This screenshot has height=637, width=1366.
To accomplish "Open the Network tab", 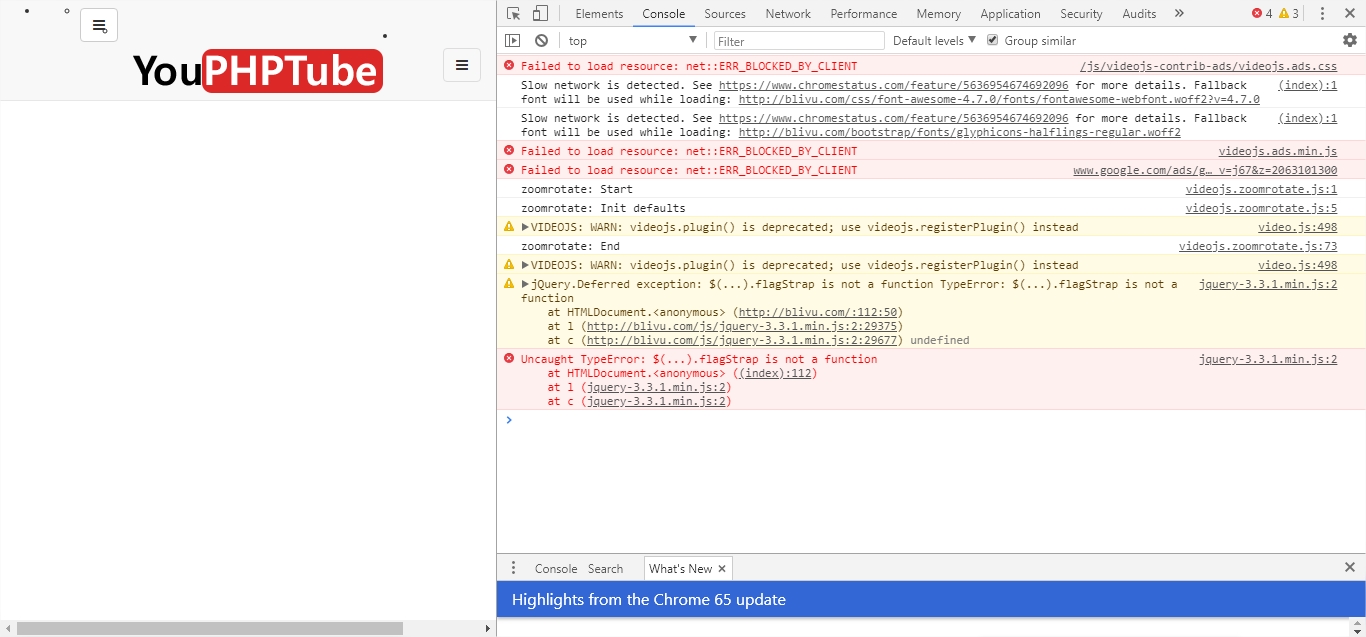I will [x=788, y=14].
